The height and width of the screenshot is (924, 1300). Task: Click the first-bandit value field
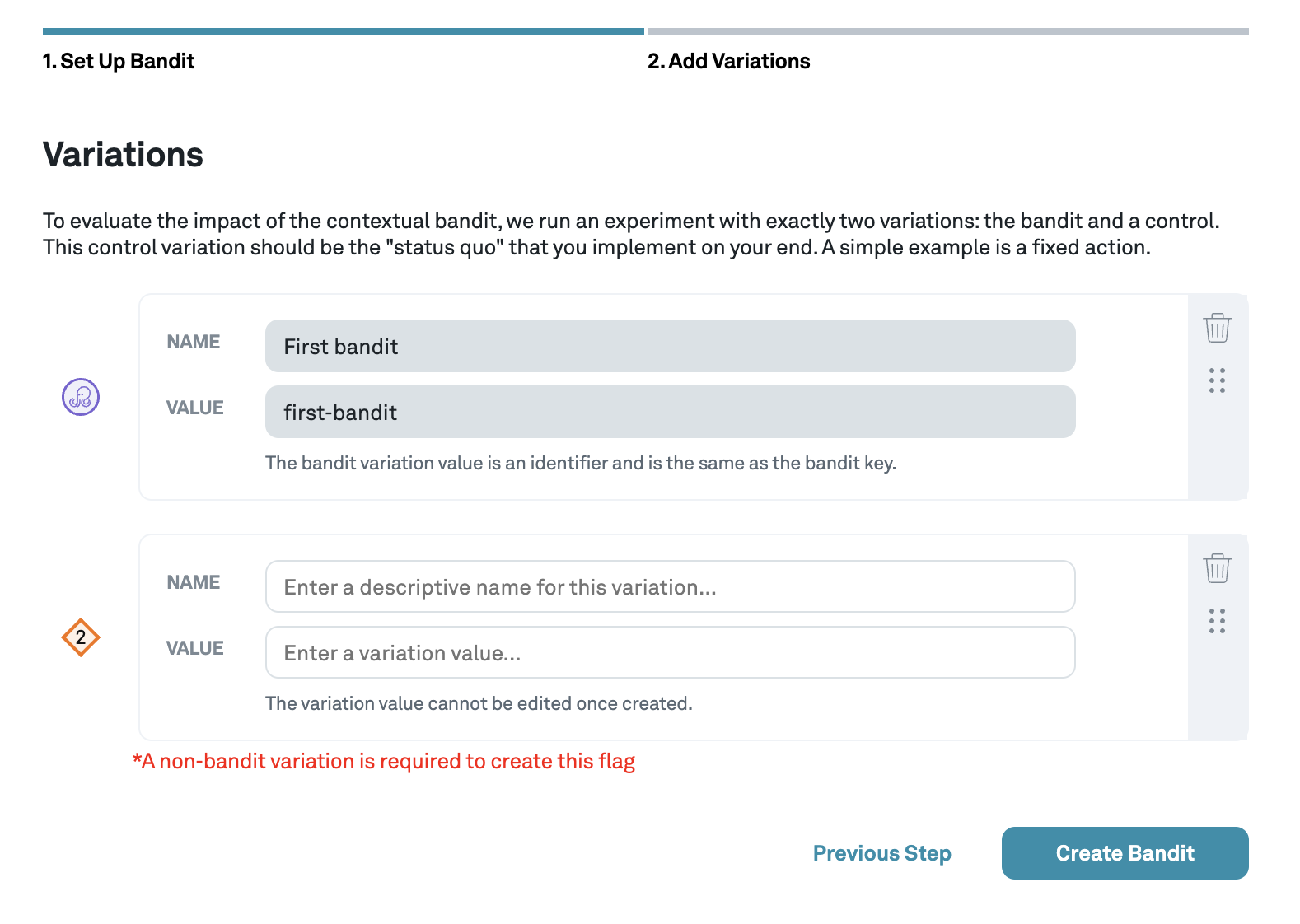pos(670,412)
